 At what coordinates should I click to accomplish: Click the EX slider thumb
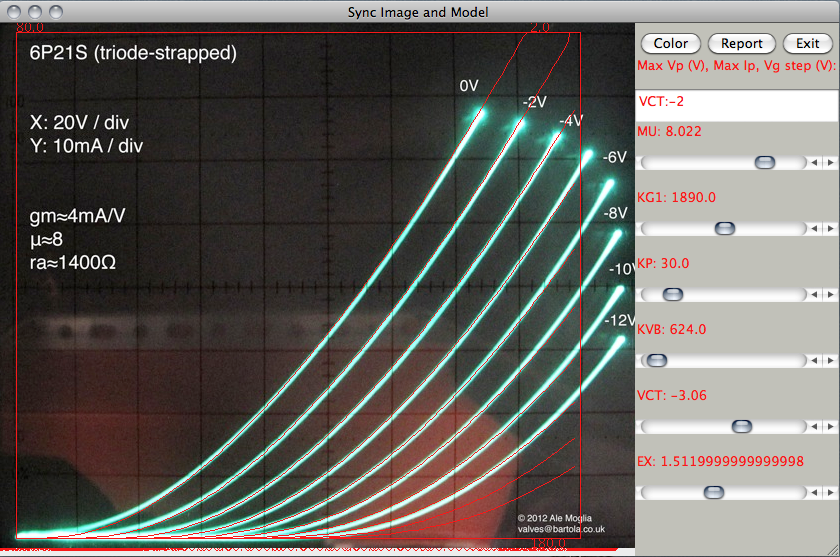[714, 492]
